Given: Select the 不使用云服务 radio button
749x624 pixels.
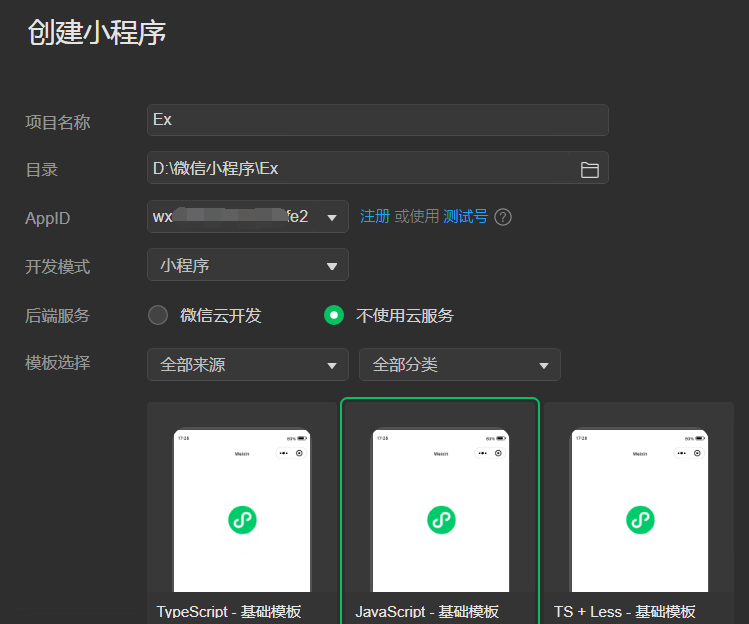Looking at the screenshot, I should 334,315.
